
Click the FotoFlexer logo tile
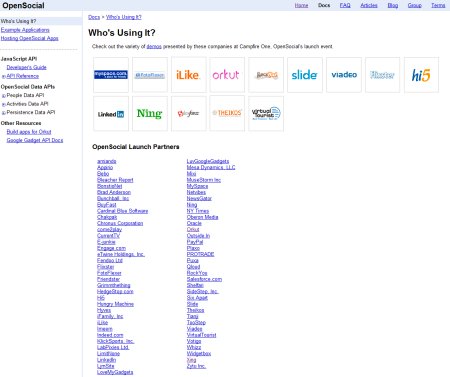(x=150, y=75)
